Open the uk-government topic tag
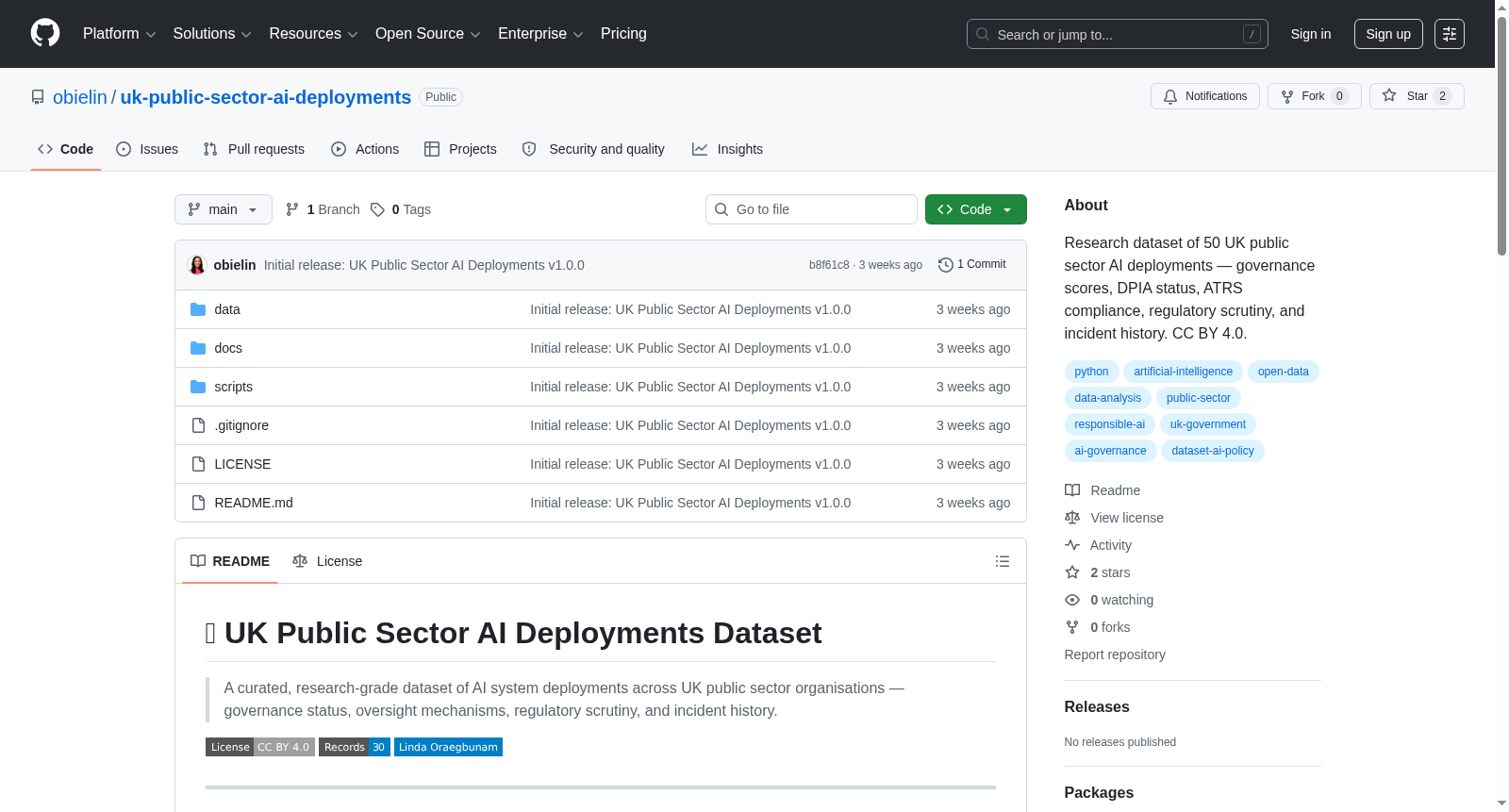Viewport: 1509px width, 812px height. pyautogui.click(x=1208, y=424)
